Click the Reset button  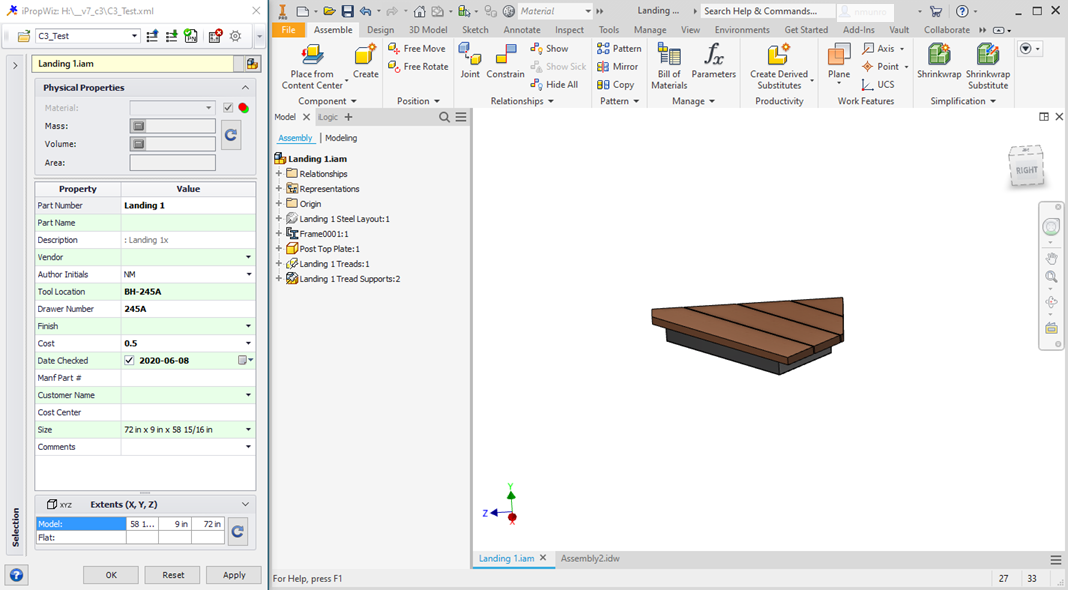(x=173, y=575)
